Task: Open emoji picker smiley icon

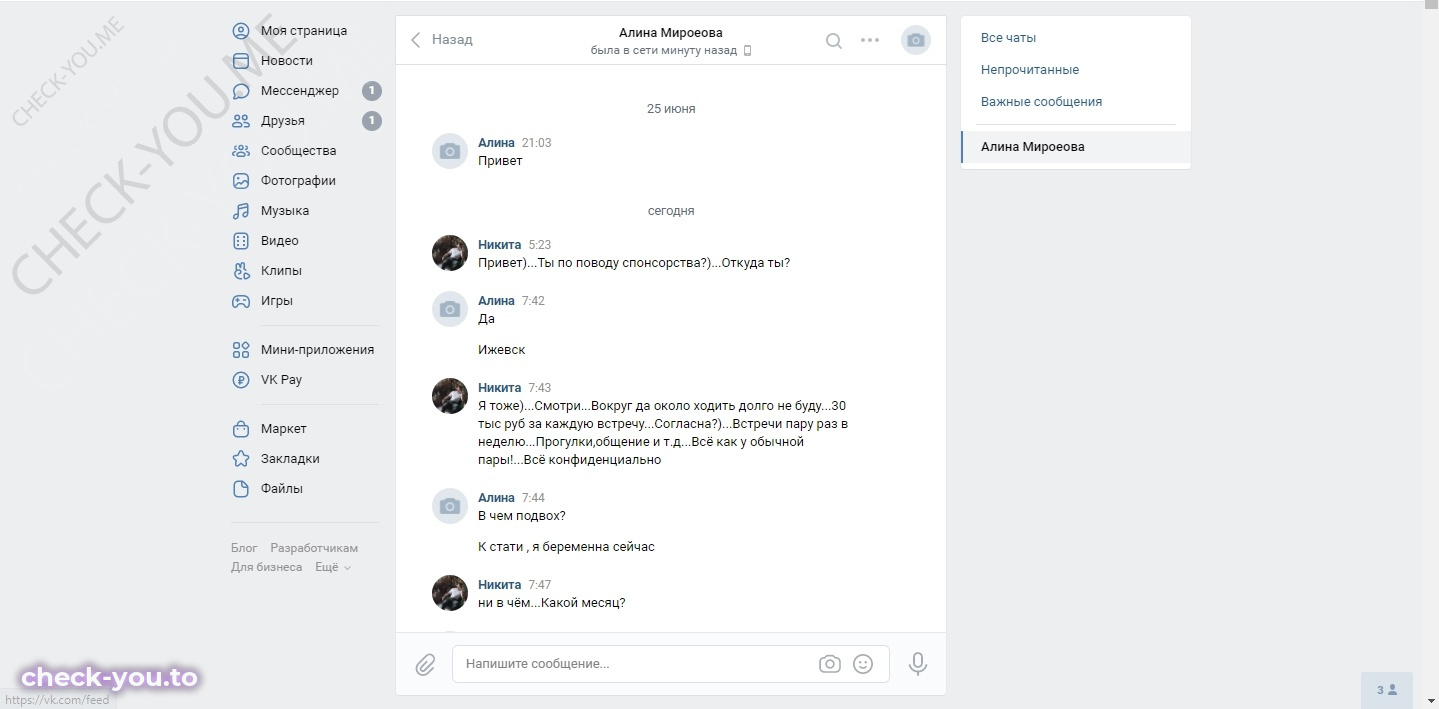Action: [863, 664]
